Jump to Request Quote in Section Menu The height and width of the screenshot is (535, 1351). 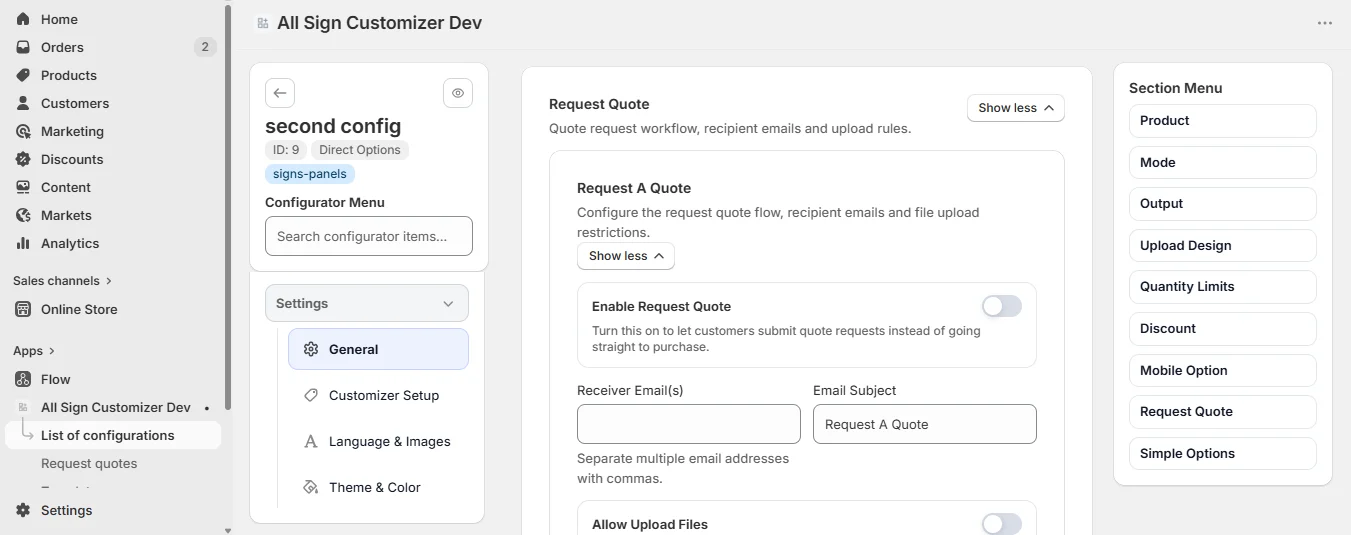[x=1223, y=412]
